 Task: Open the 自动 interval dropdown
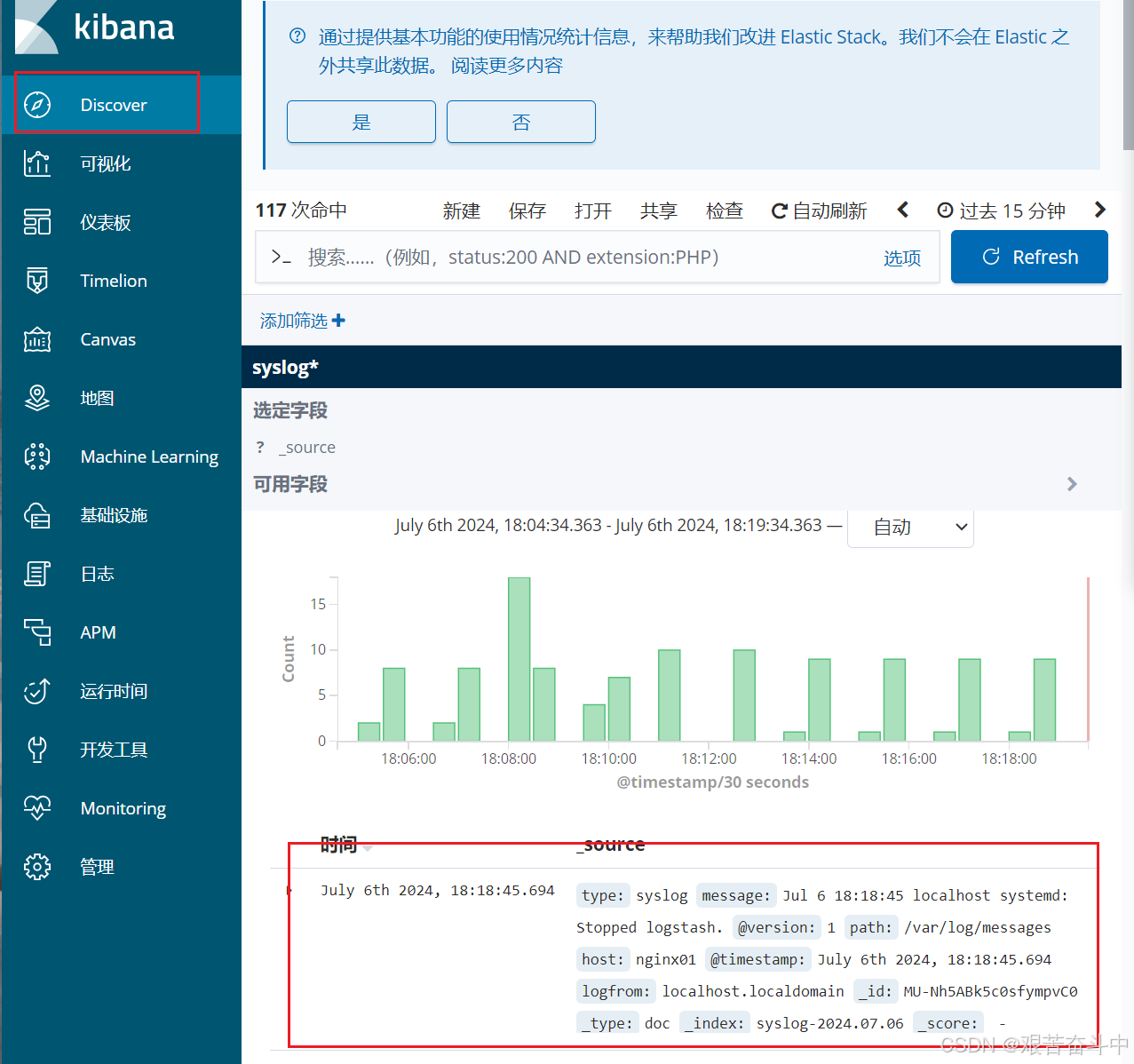point(911,528)
